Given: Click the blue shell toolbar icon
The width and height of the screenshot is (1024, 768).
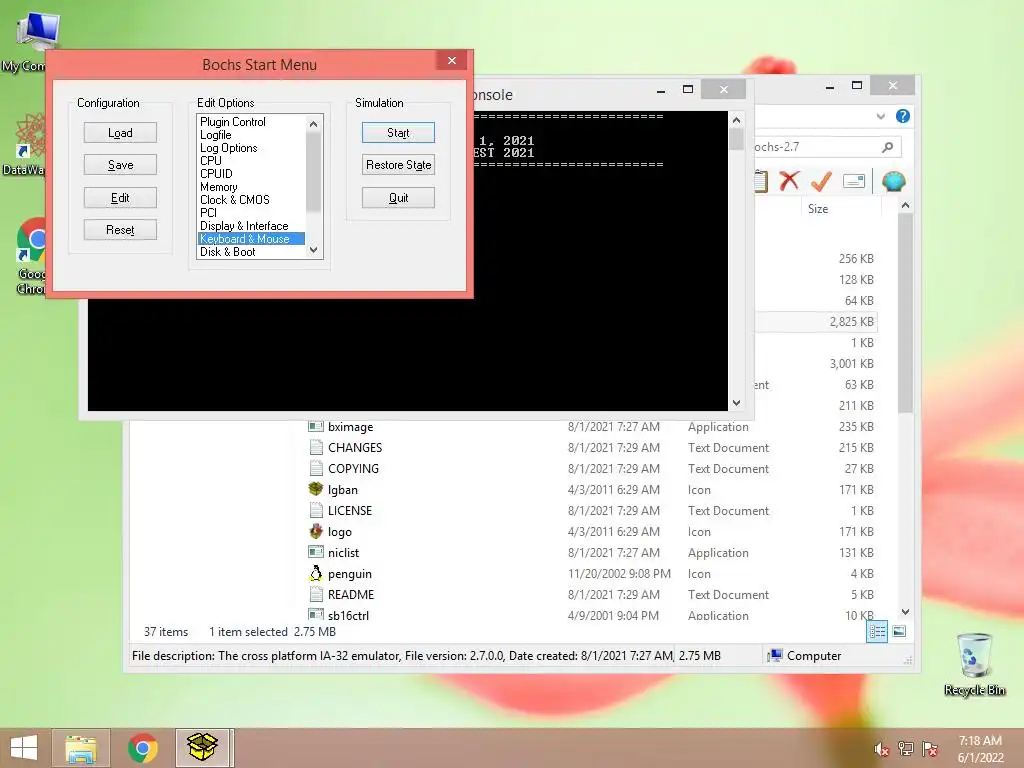Looking at the screenshot, I should 893,181.
